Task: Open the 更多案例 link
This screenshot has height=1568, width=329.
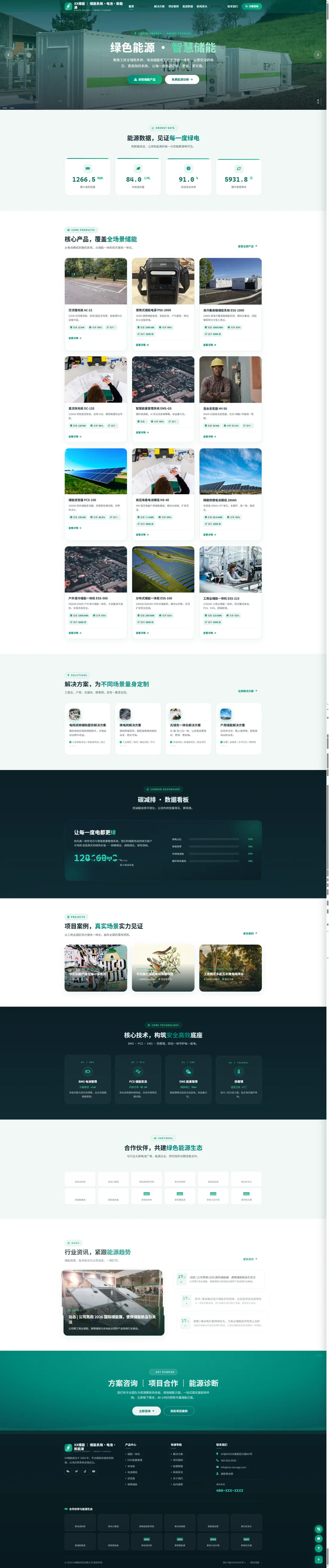Action: coord(250,933)
